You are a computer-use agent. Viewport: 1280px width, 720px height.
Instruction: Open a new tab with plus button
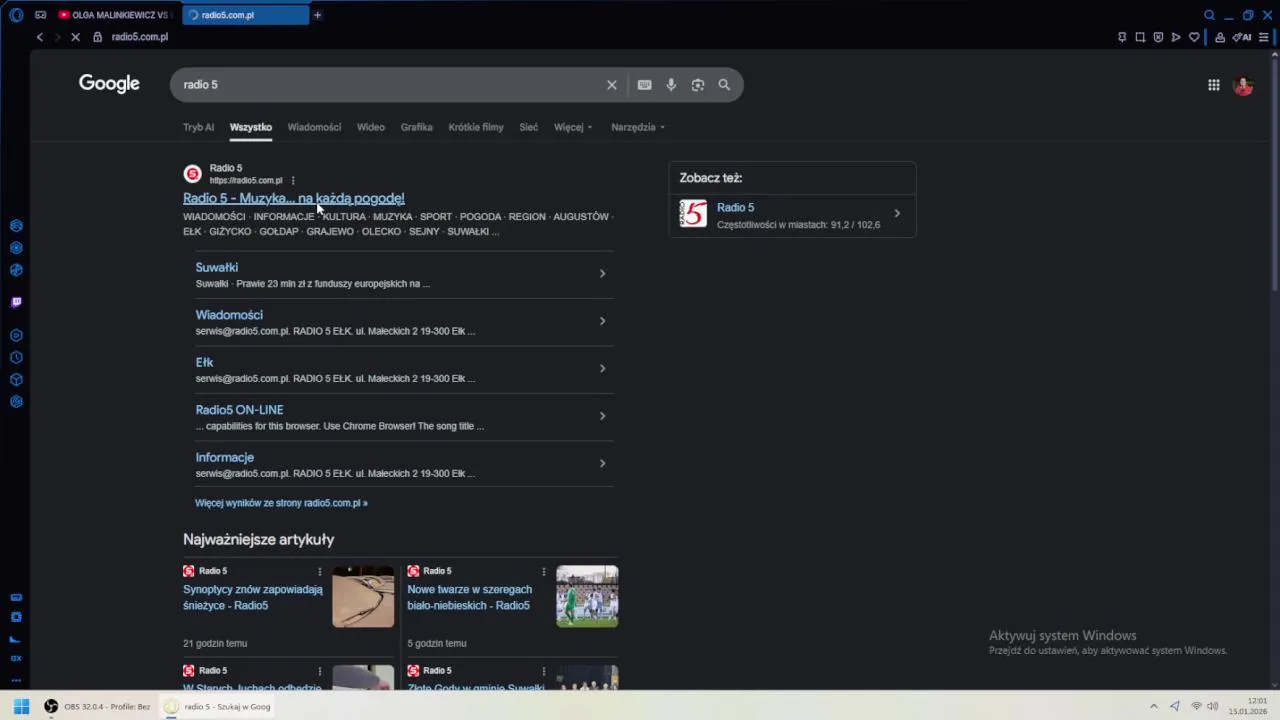pyautogui.click(x=317, y=15)
